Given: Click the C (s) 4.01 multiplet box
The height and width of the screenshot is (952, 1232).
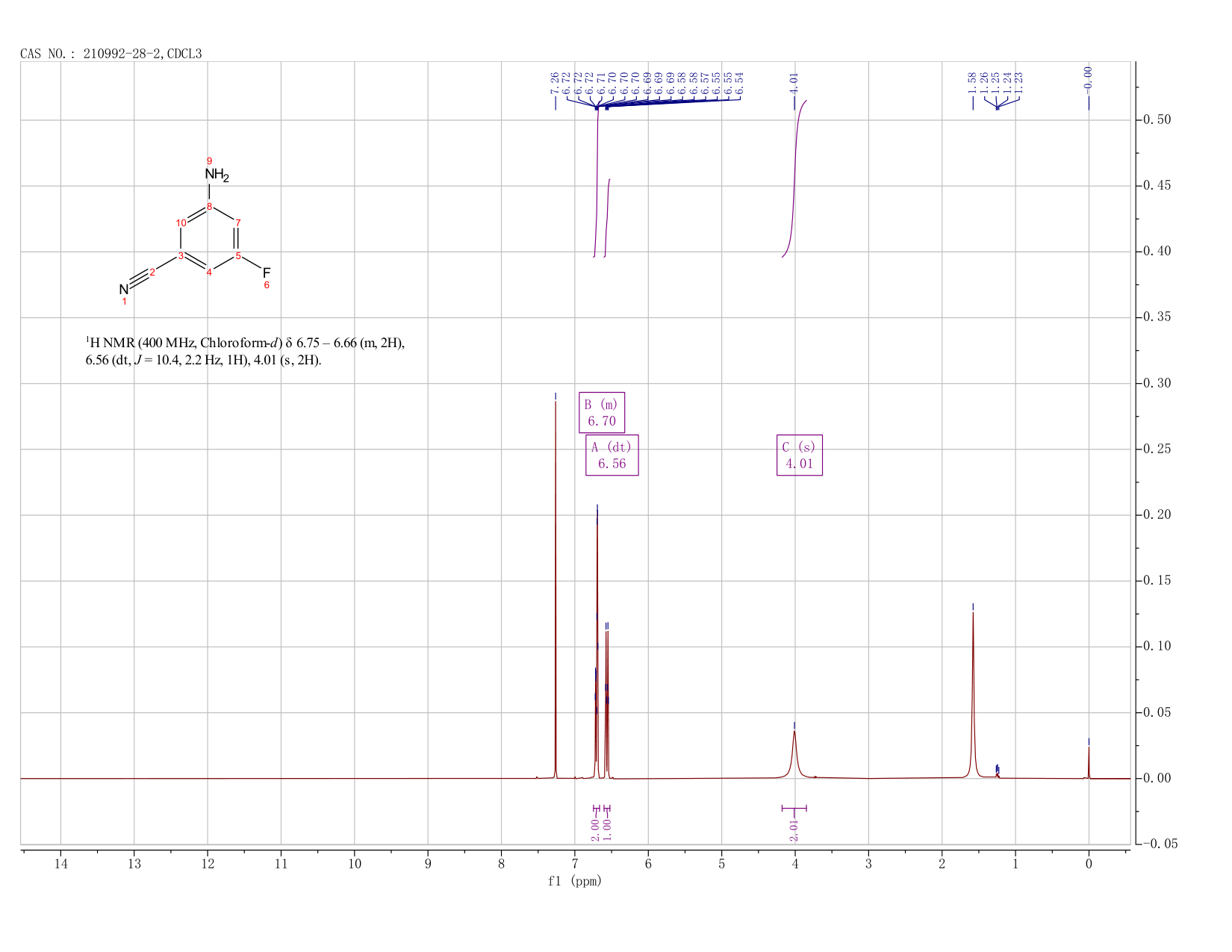Looking at the screenshot, I should (x=799, y=455).
